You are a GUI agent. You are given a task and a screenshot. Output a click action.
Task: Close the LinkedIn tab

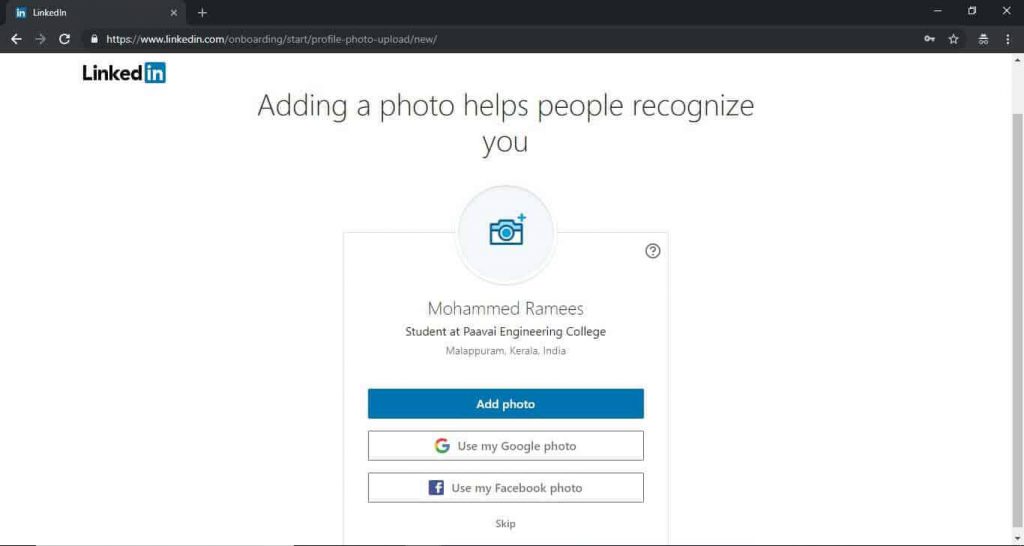tap(174, 12)
